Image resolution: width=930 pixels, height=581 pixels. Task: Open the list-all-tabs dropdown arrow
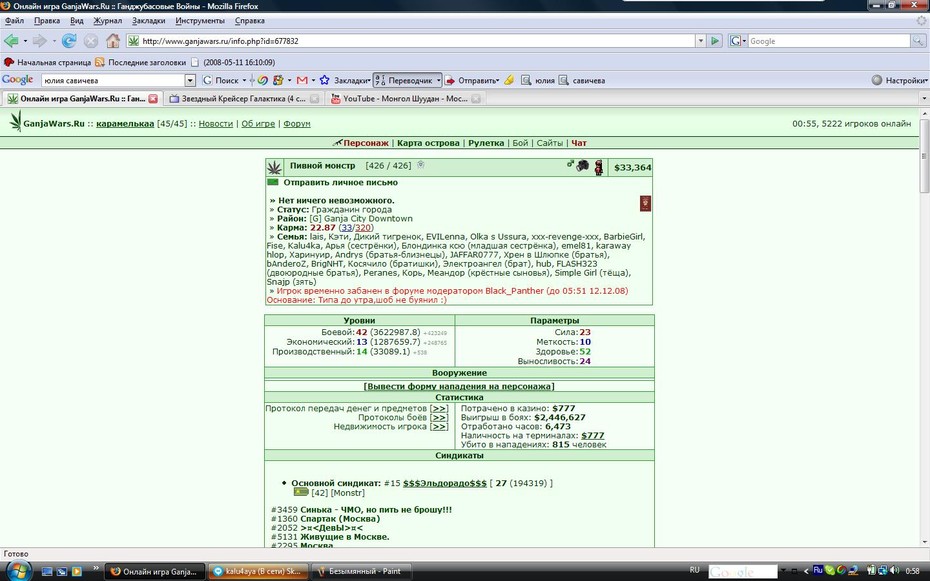pyautogui.click(x=924, y=98)
